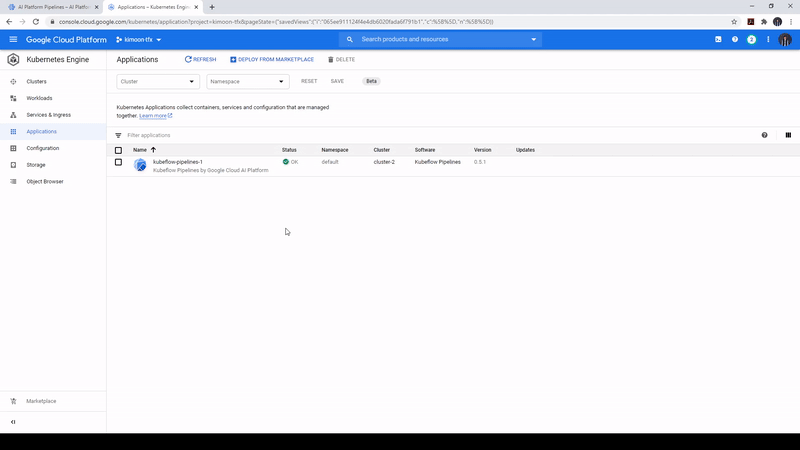Image resolution: width=800 pixels, height=450 pixels.
Task: Open the three-dot settings menu in header
Action: [768, 39]
